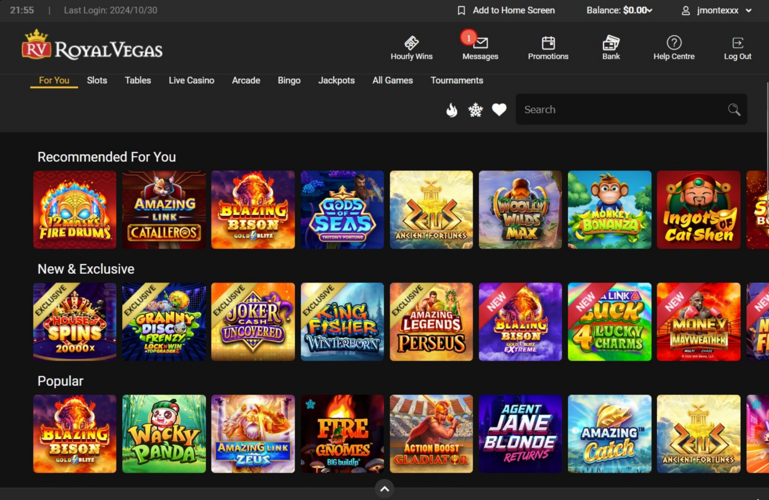This screenshot has width=769, height=500.
Task: Open the Messages envelope icon
Action: [x=480, y=43]
